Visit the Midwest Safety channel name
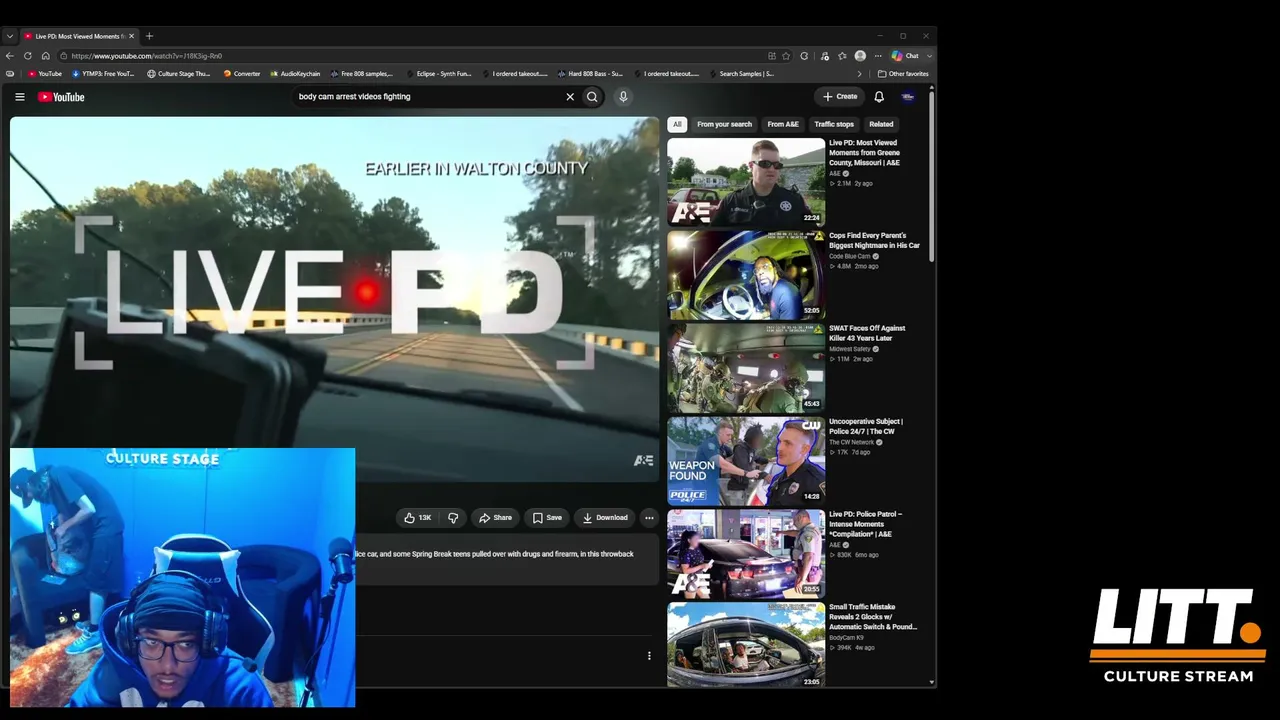Screen dimensions: 1280x720 [x=850, y=349]
